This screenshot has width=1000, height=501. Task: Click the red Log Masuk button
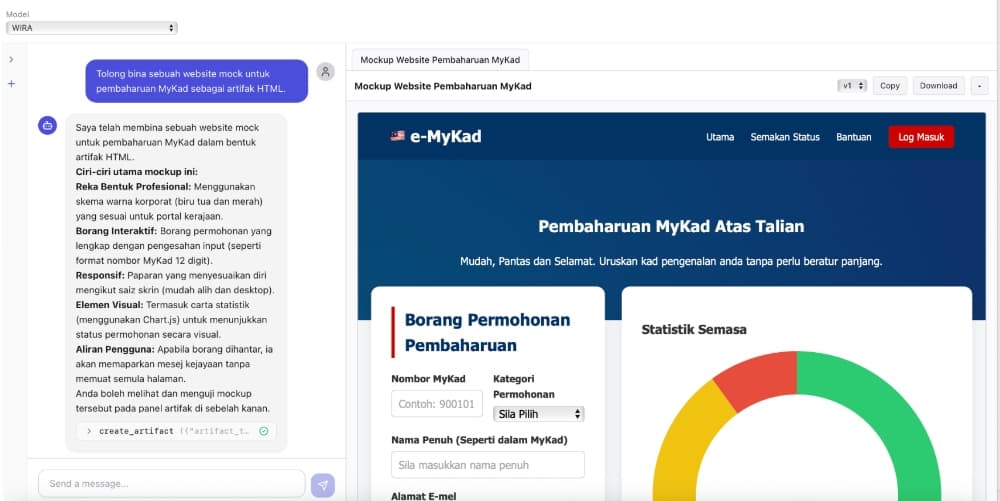[x=921, y=137]
